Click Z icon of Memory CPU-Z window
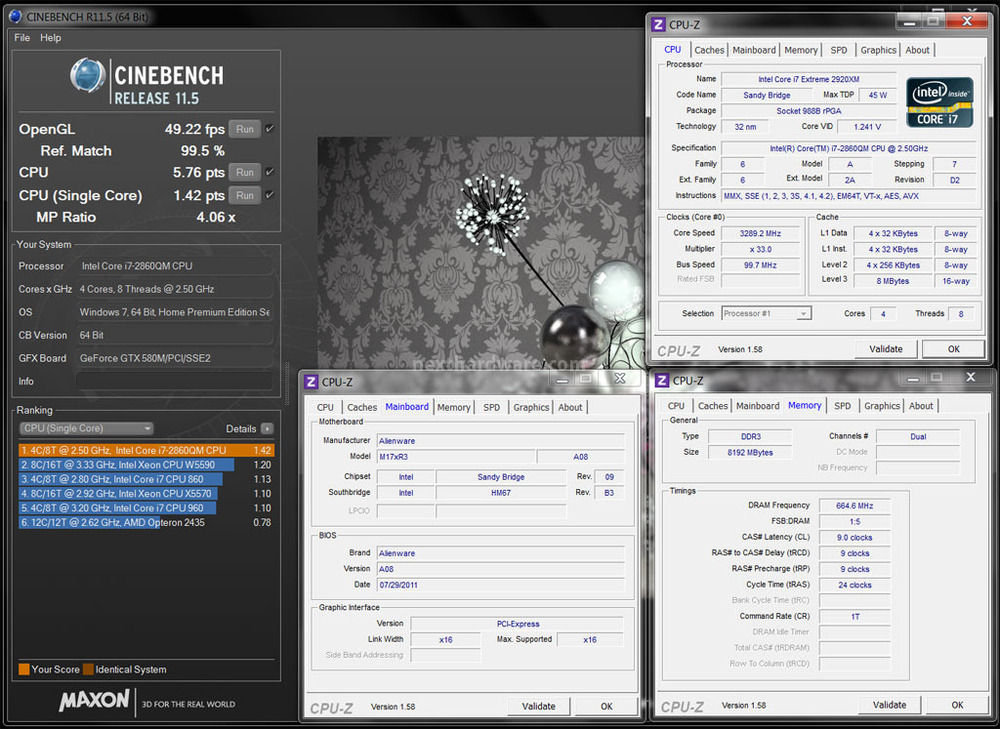This screenshot has width=1000, height=729. point(662,381)
